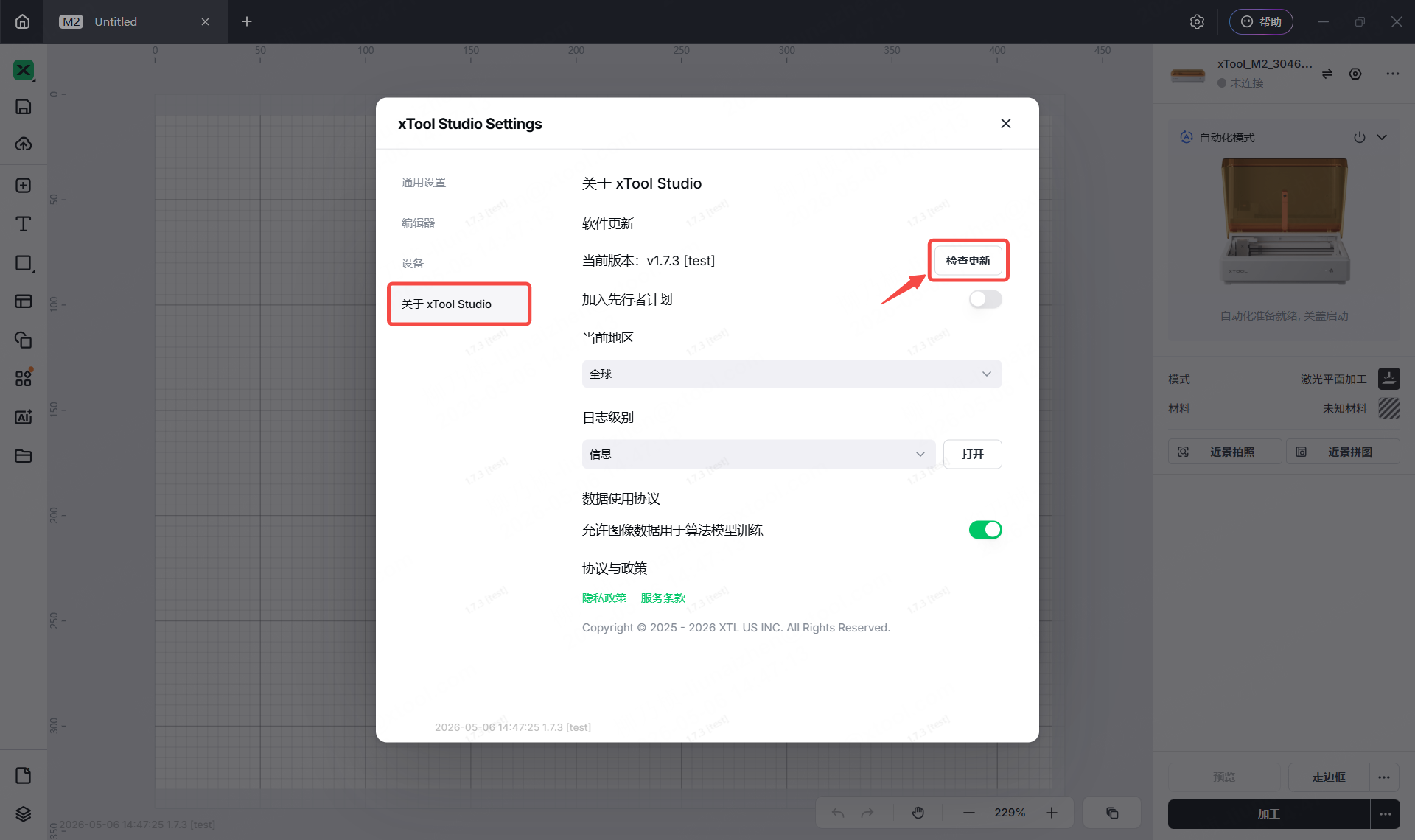Click the 近景拍照 button
The height and width of the screenshot is (840, 1415).
(1224, 452)
